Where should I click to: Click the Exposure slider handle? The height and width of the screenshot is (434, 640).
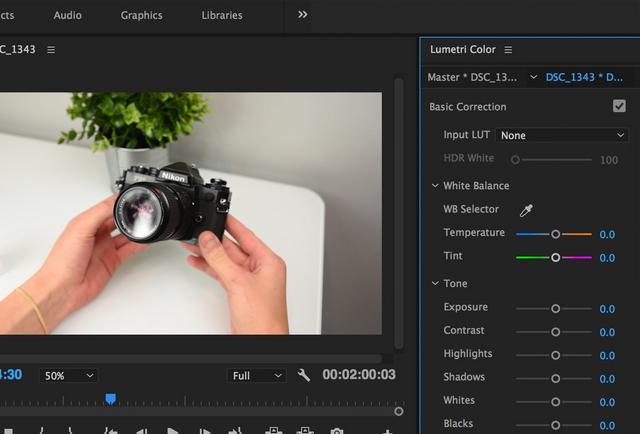pos(556,309)
